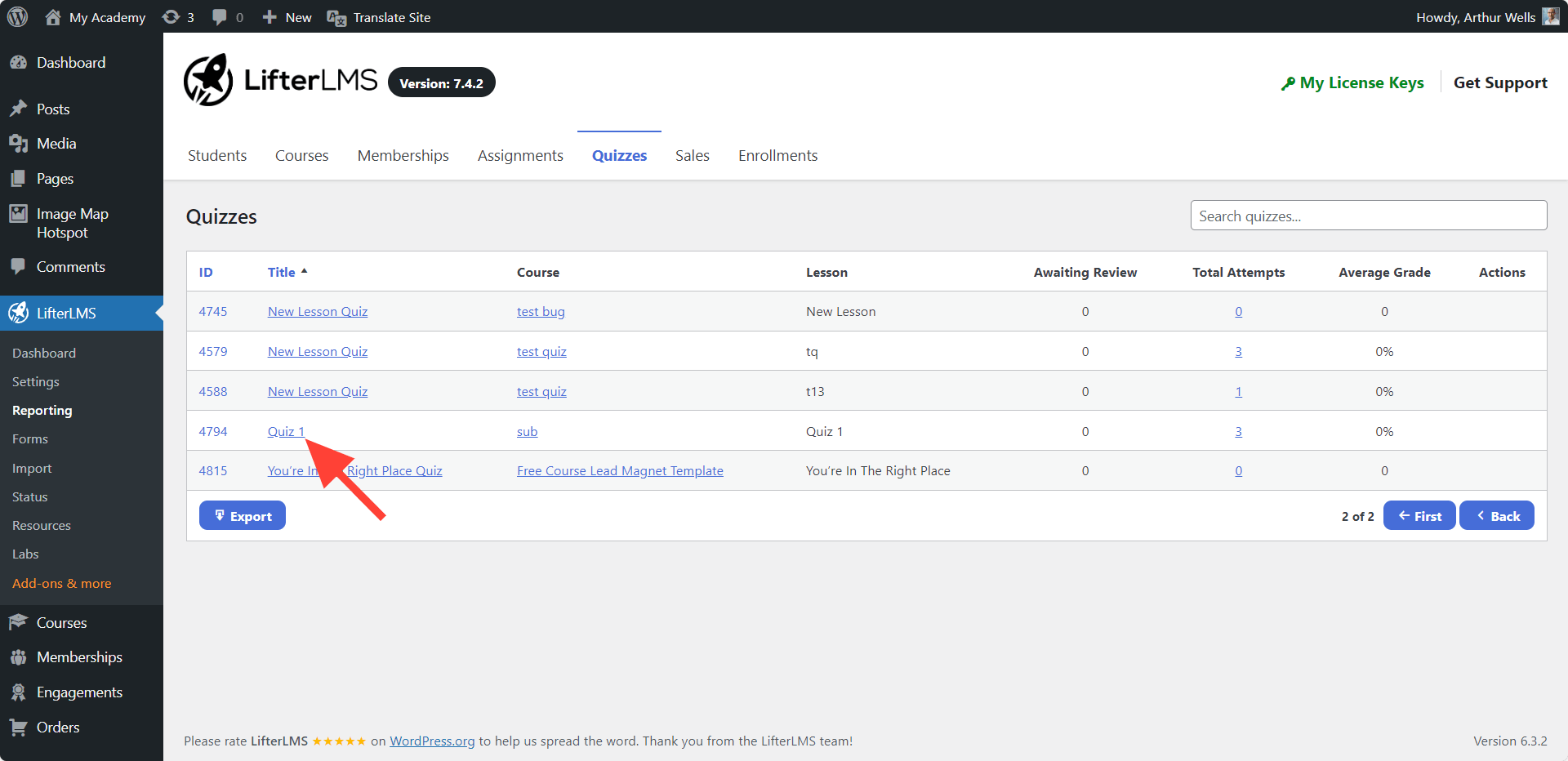Click Arthur Wells avatar thumbnail
Screen dimensions: 1568x761
(x=1551, y=16)
